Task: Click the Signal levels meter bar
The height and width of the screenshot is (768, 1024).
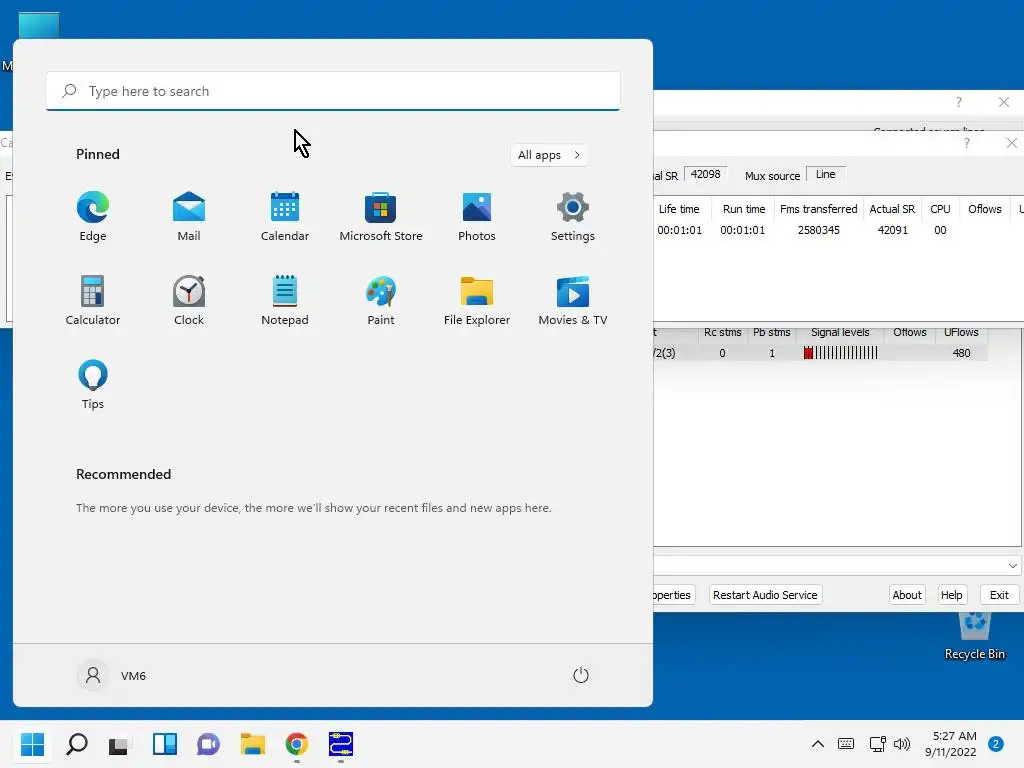Action: [x=840, y=353]
